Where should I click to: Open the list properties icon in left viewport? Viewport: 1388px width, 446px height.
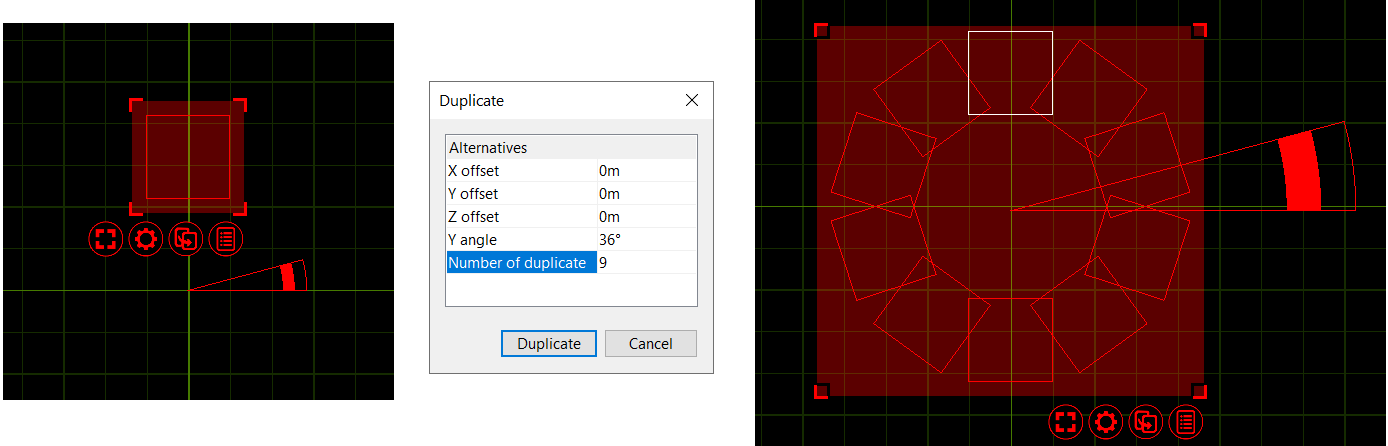click(x=228, y=239)
